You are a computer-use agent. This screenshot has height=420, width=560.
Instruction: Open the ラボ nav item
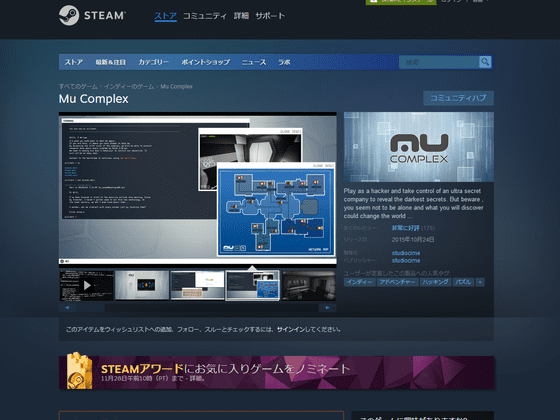tap(284, 62)
